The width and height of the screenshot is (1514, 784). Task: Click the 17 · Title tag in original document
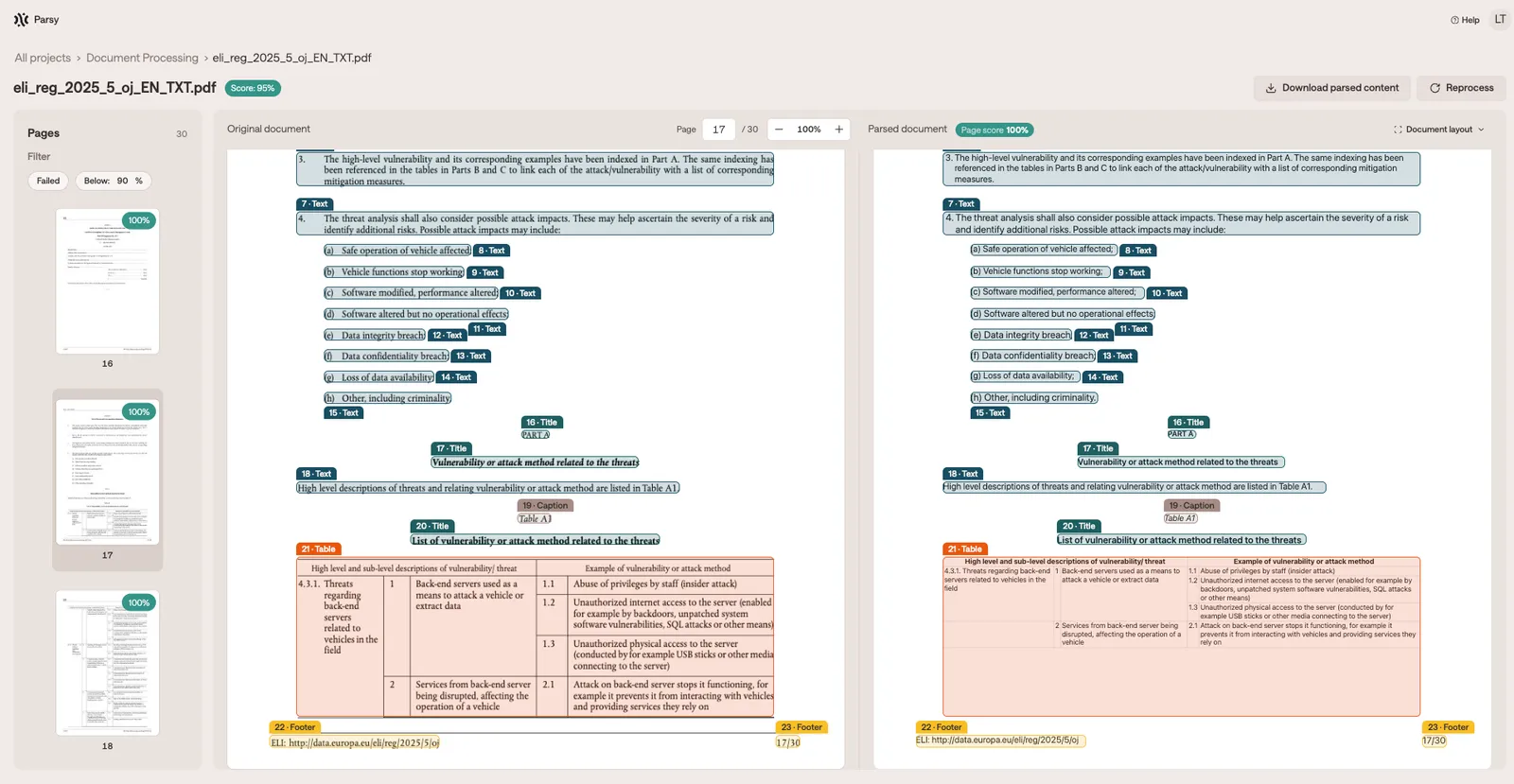(x=453, y=449)
